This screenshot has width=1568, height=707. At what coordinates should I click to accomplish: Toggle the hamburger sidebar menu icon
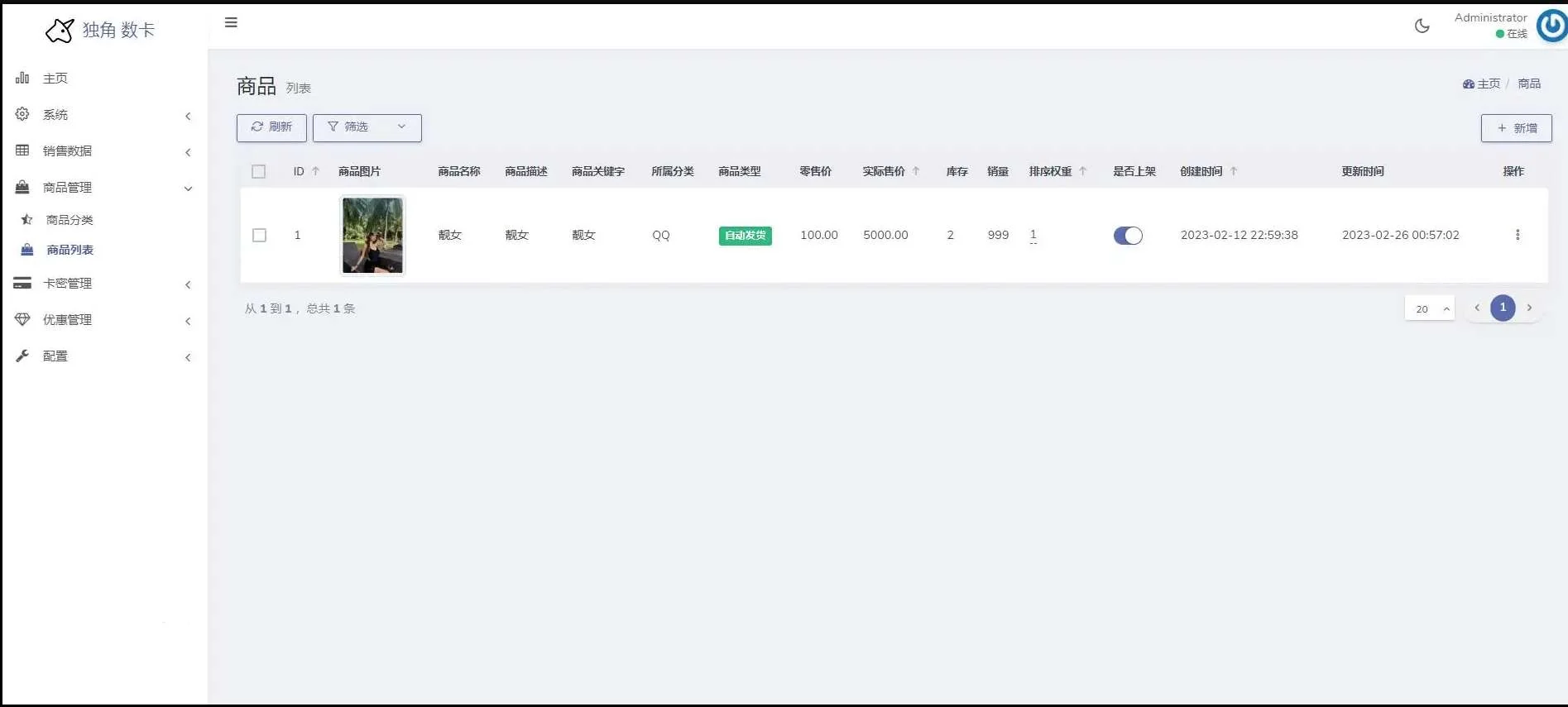point(231,22)
